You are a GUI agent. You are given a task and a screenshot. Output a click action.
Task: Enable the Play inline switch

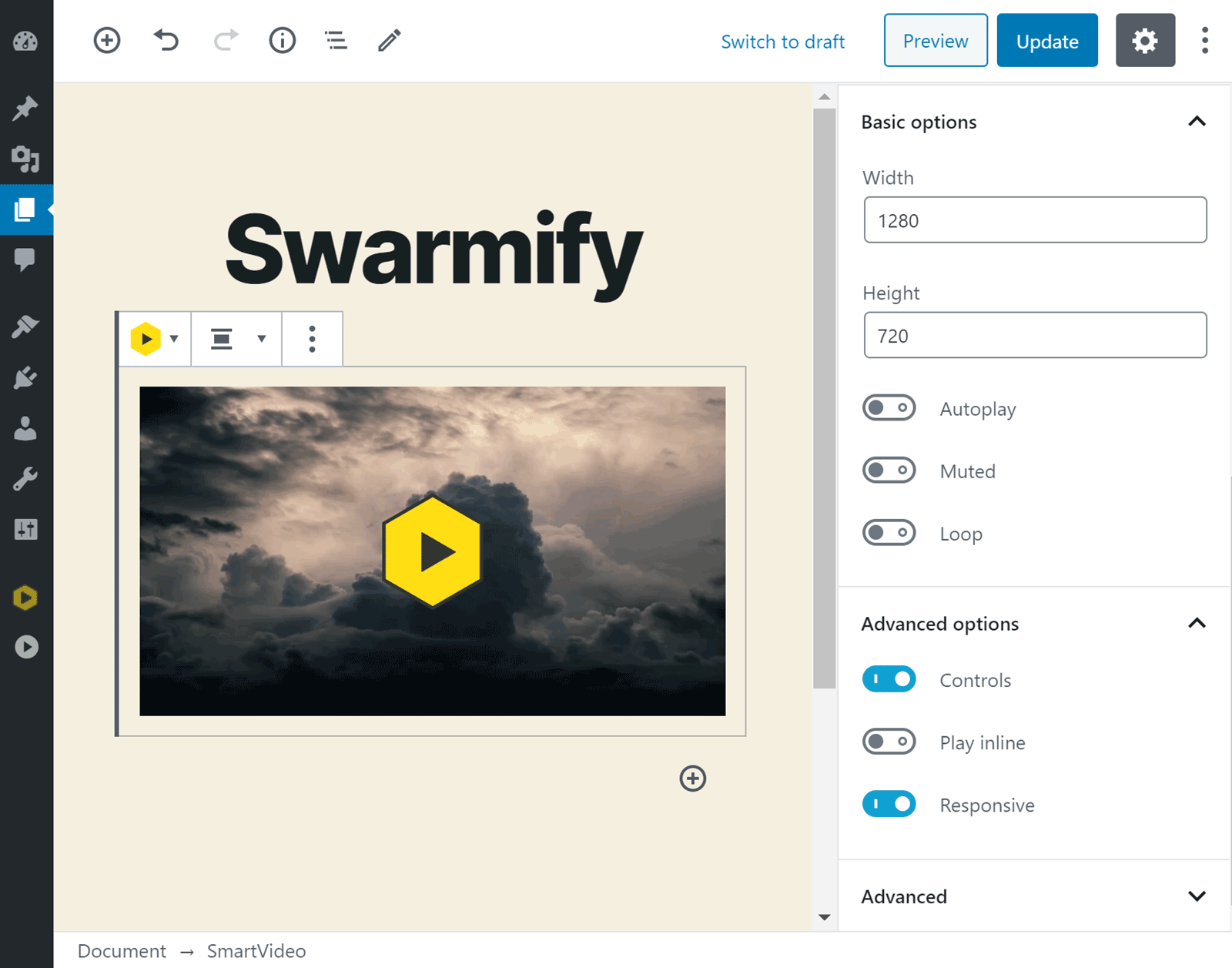[889, 742]
